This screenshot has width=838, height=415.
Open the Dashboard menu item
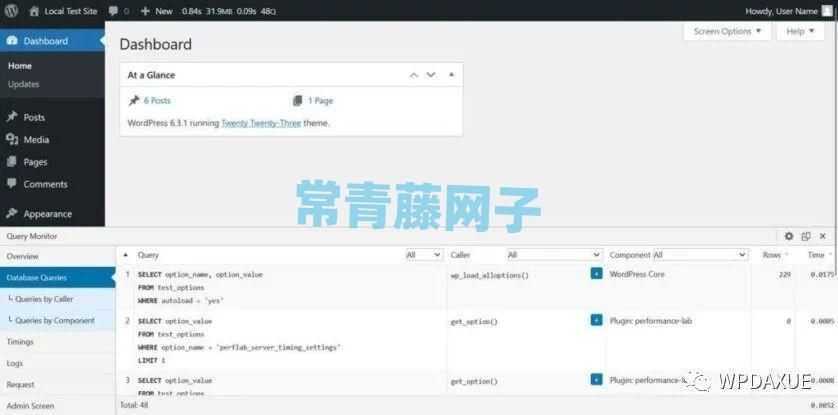pos(52,41)
